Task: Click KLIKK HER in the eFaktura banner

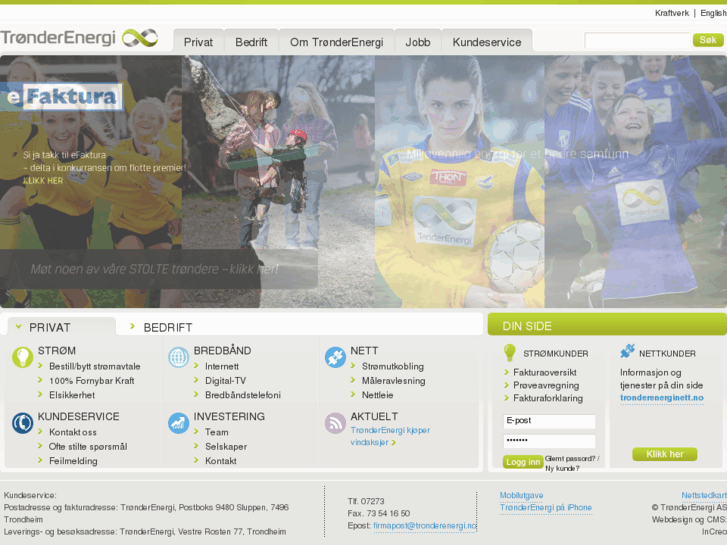Action: click(43, 181)
